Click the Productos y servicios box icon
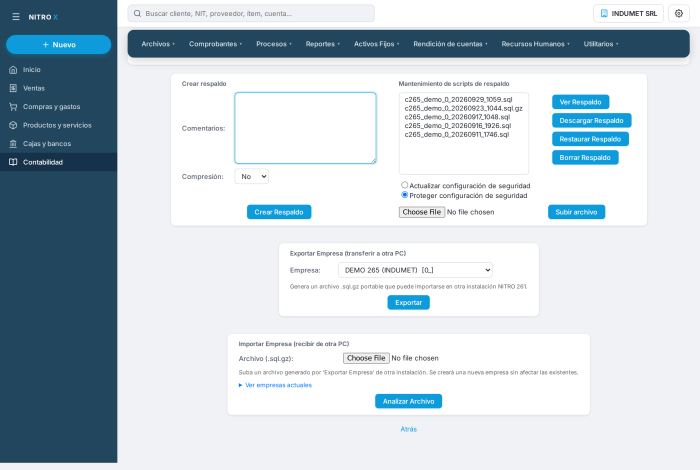 [x=13, y=125]
